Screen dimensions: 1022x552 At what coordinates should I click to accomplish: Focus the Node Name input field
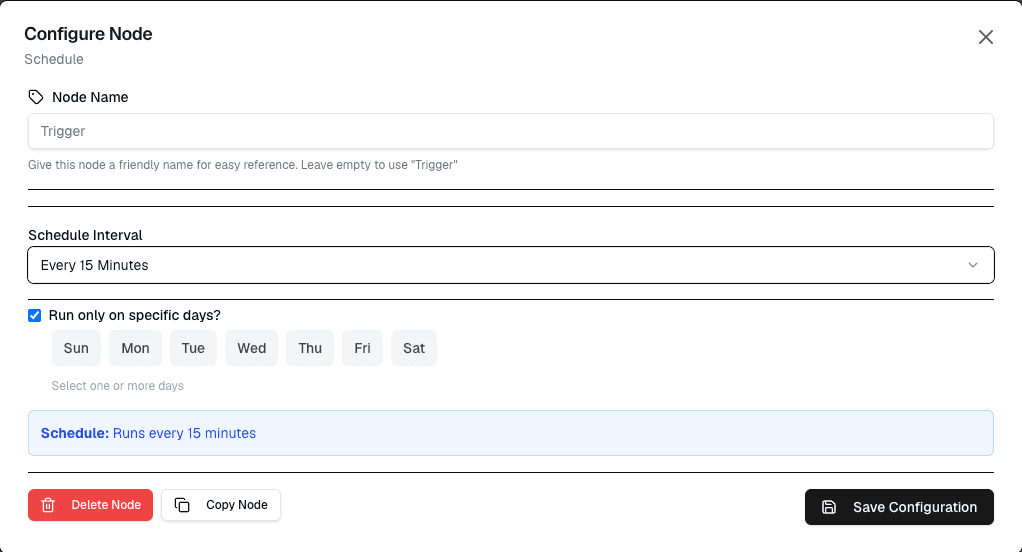point(510,131)
